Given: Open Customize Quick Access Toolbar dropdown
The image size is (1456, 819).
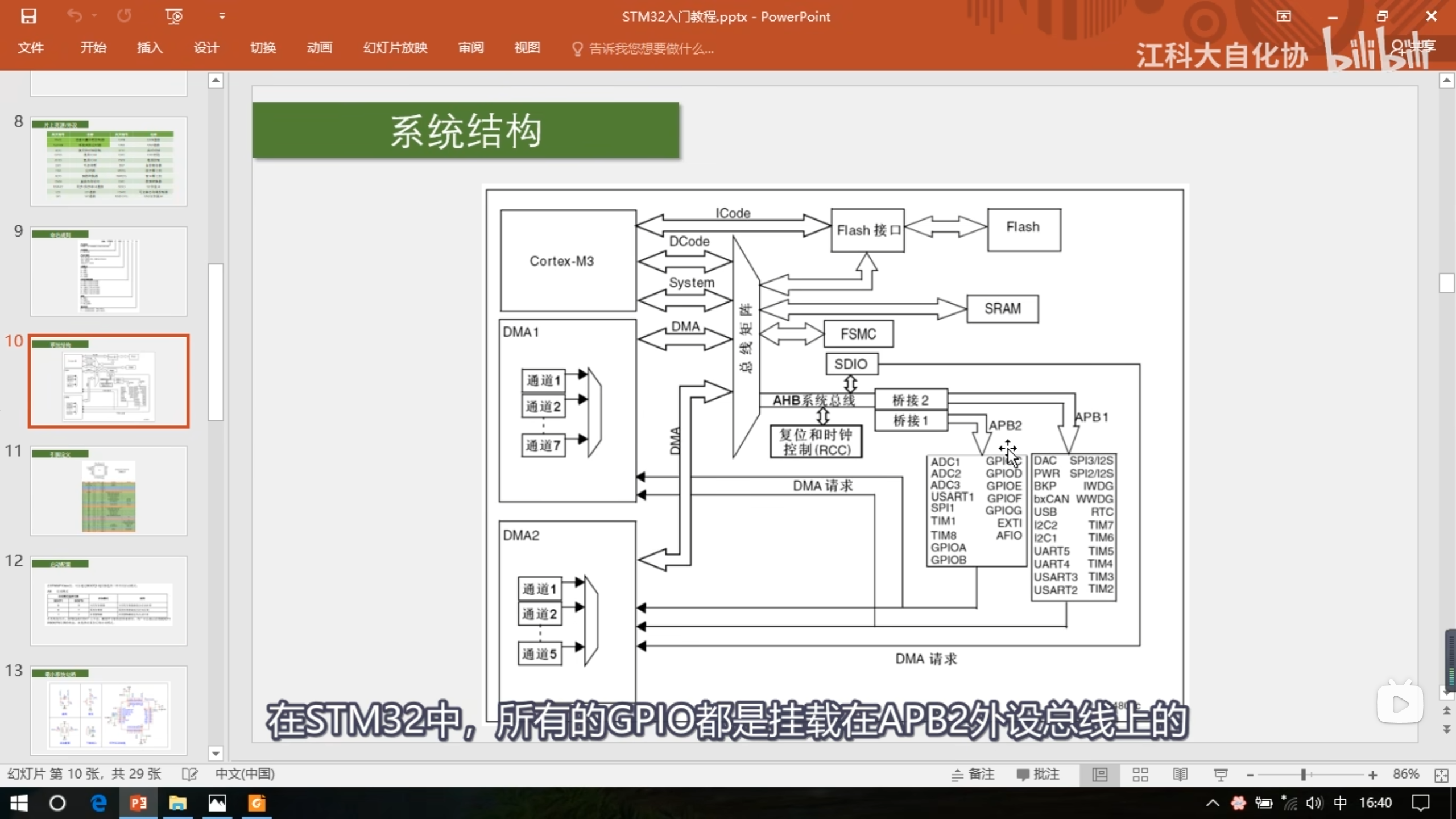Looking at the screenshot, I should [x=222, y=16].
